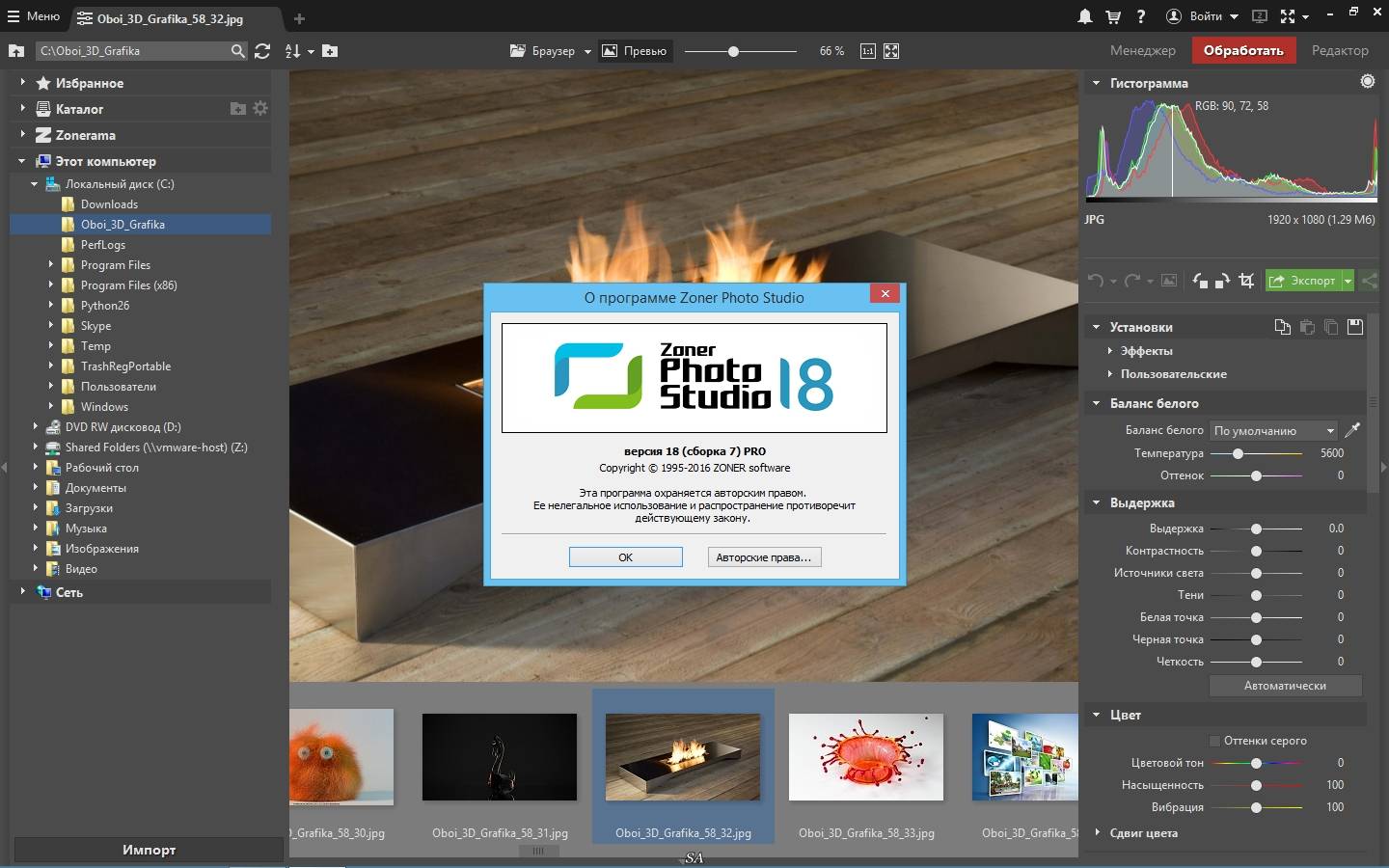Click the share icon next to Export
This screenshot has width=1389, height=868.
tap(1369, 281)
